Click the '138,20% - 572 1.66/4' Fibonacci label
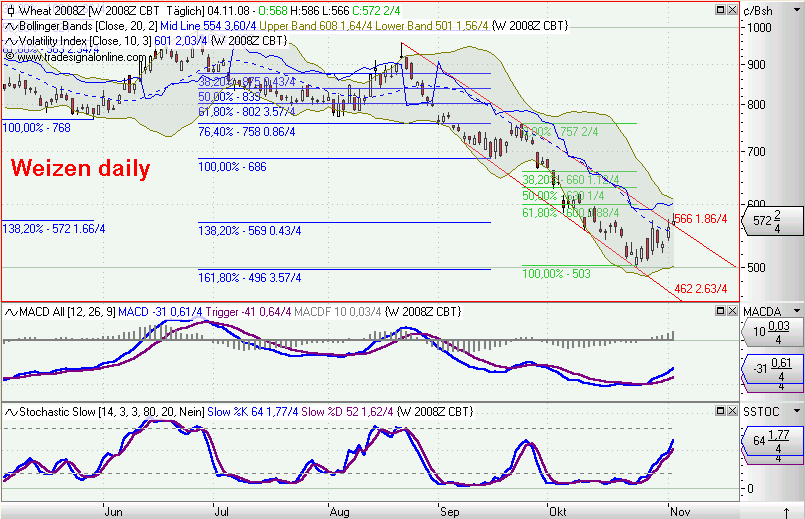Viewport: 805px width, 519px height. [54, 228]
